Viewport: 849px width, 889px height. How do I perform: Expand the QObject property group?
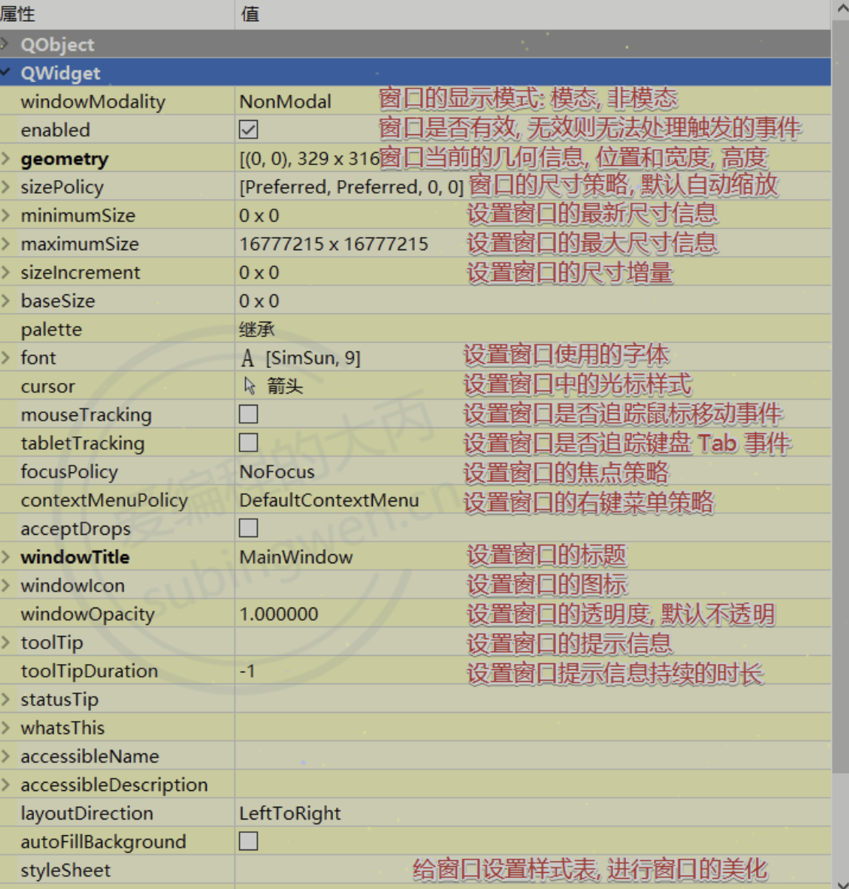(x=7, y=45)
